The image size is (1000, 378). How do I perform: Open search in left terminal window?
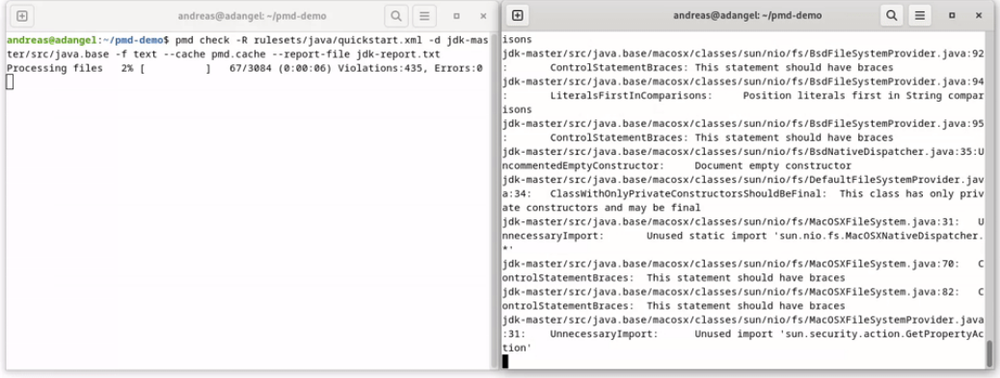click(x=396, y=16)
